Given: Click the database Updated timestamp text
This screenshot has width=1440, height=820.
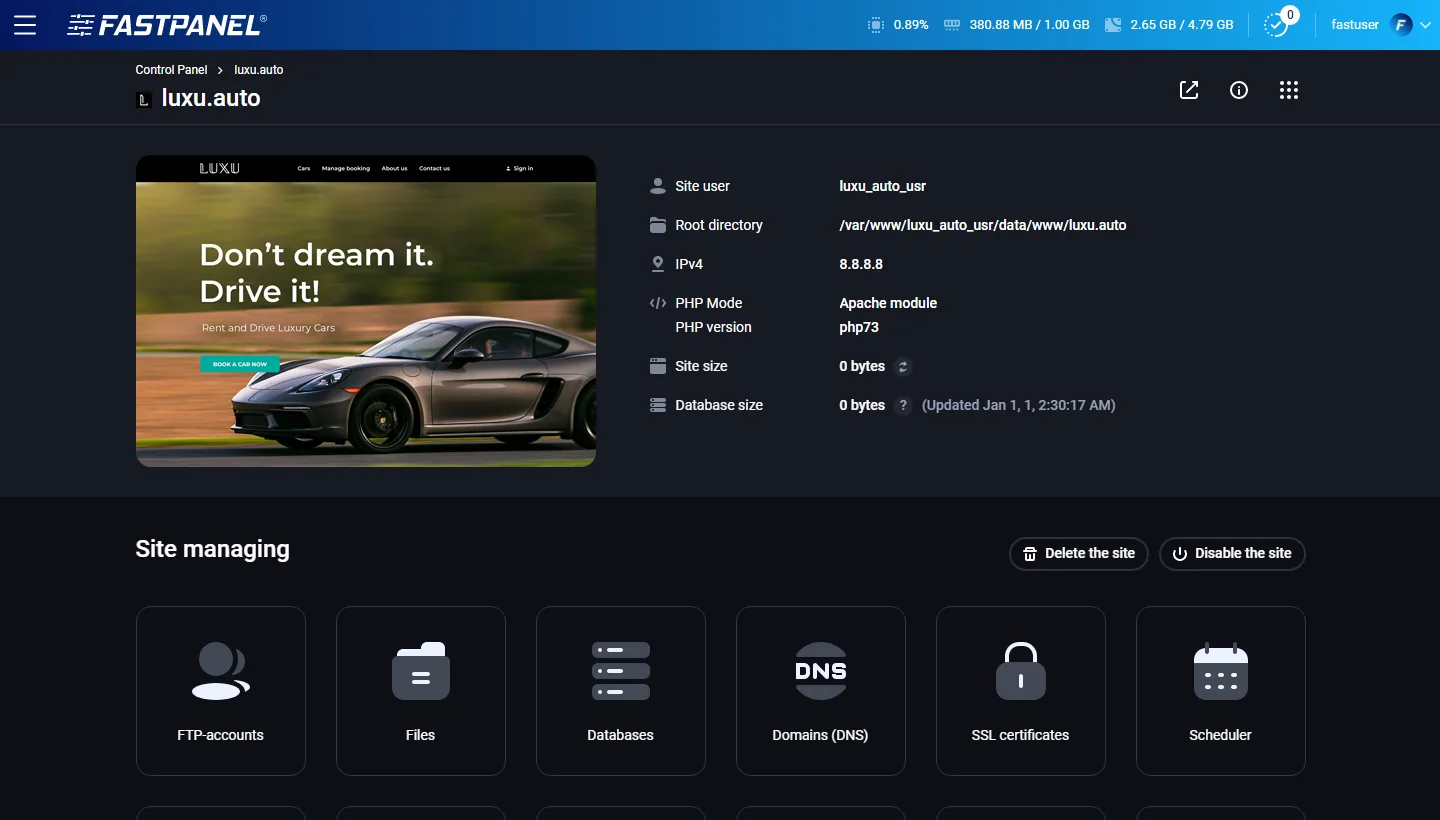Looking at the screenshot, I should [1018, 405].
